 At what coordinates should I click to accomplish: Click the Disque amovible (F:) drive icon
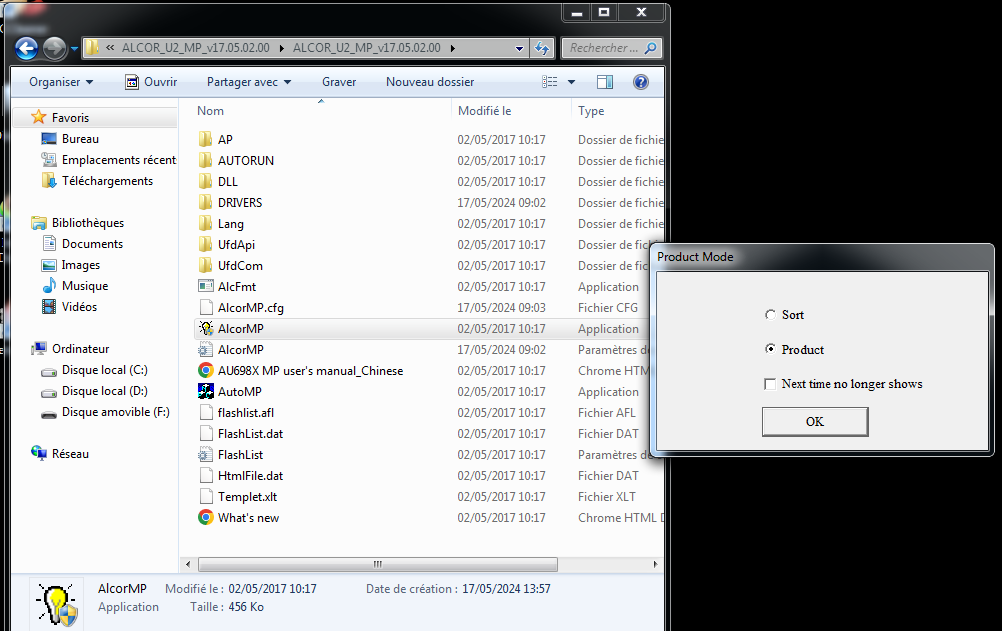(49, 413)
